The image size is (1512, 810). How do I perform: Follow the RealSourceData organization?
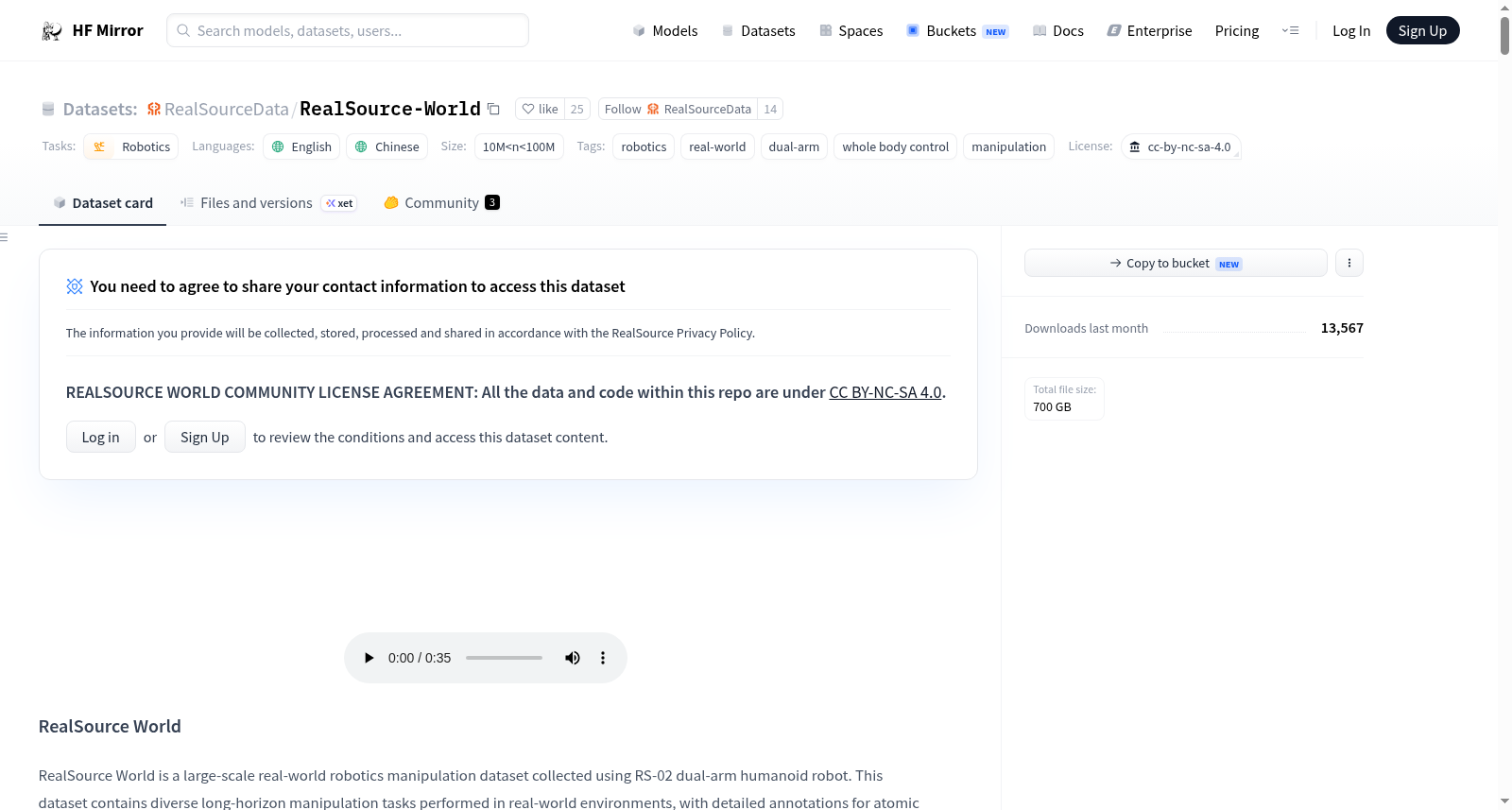(678, 109)
